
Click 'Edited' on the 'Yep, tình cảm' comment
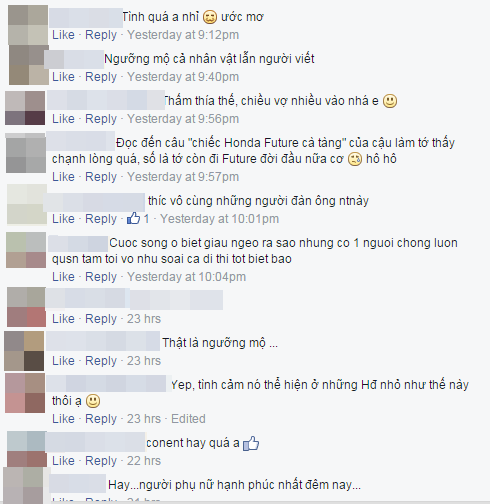click(x=188, y=419)
